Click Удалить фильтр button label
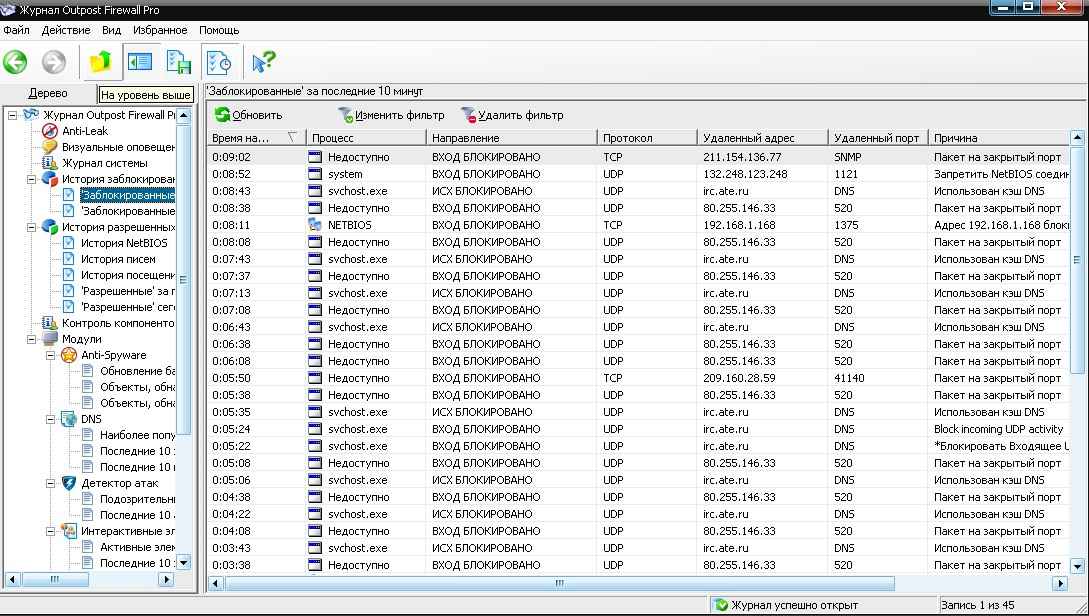Screen dimensions: 1089x616 [x=521, y=115]
